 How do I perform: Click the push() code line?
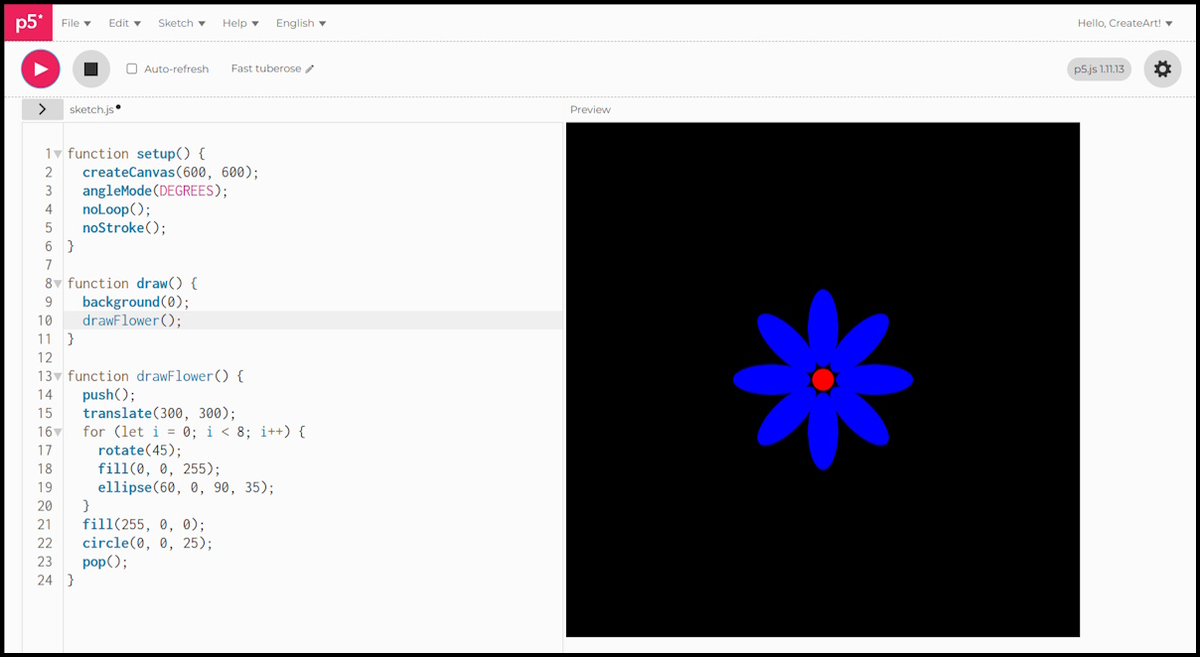tap(109, 395)
